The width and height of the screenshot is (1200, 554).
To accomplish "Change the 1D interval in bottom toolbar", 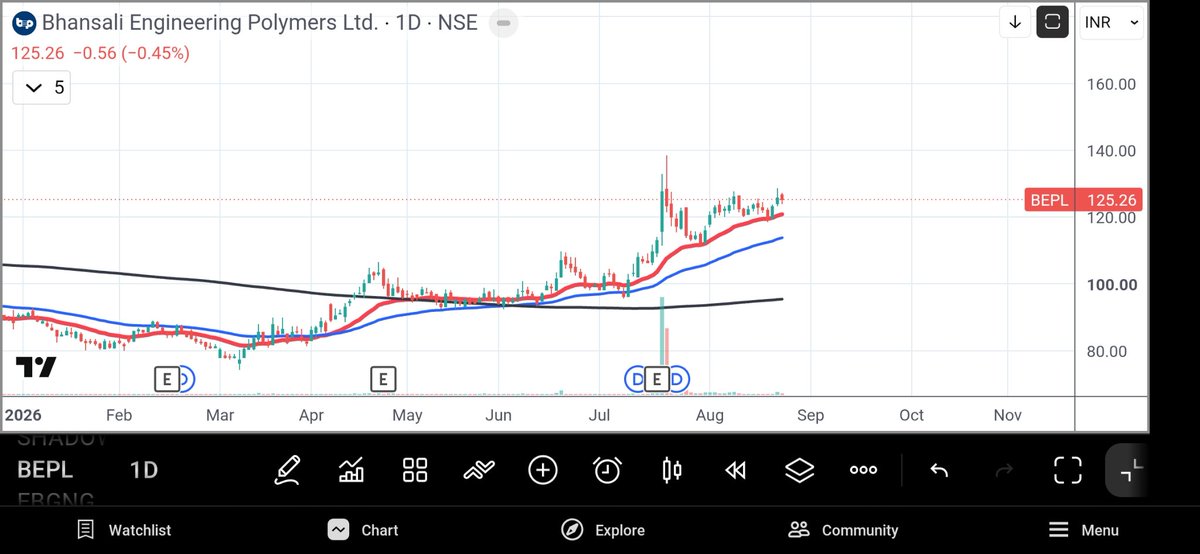I will (144, 469).
